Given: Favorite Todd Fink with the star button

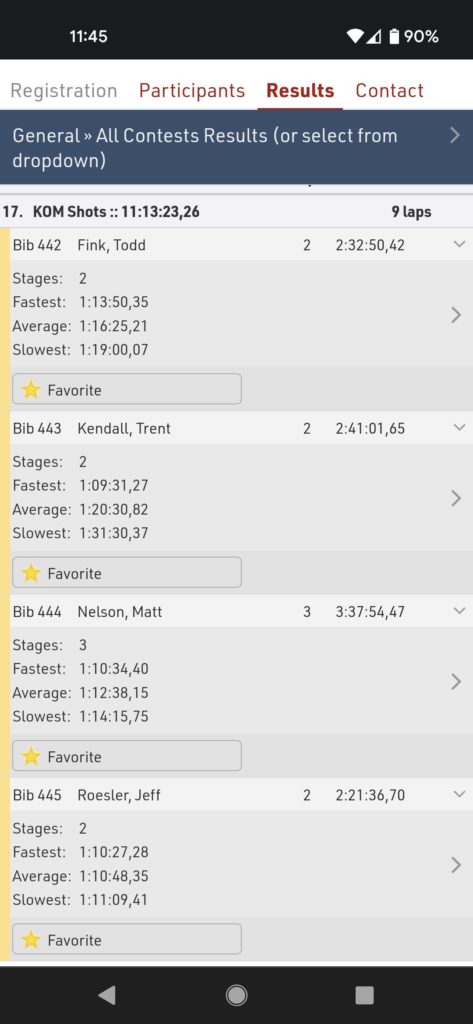Looking at the screenshot, I should pos(127,389).
